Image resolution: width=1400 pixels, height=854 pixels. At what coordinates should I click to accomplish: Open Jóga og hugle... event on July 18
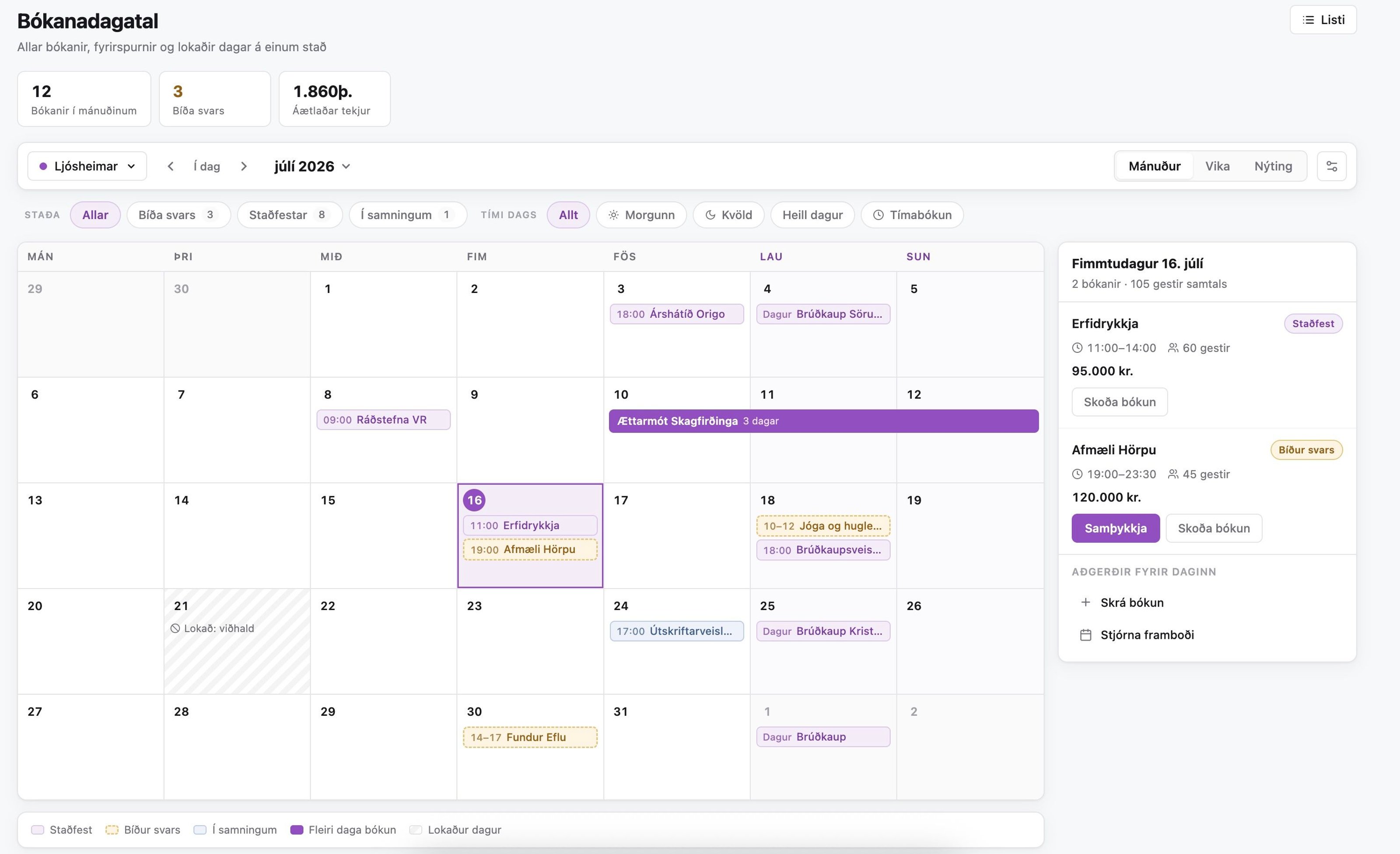click(823, 526)
